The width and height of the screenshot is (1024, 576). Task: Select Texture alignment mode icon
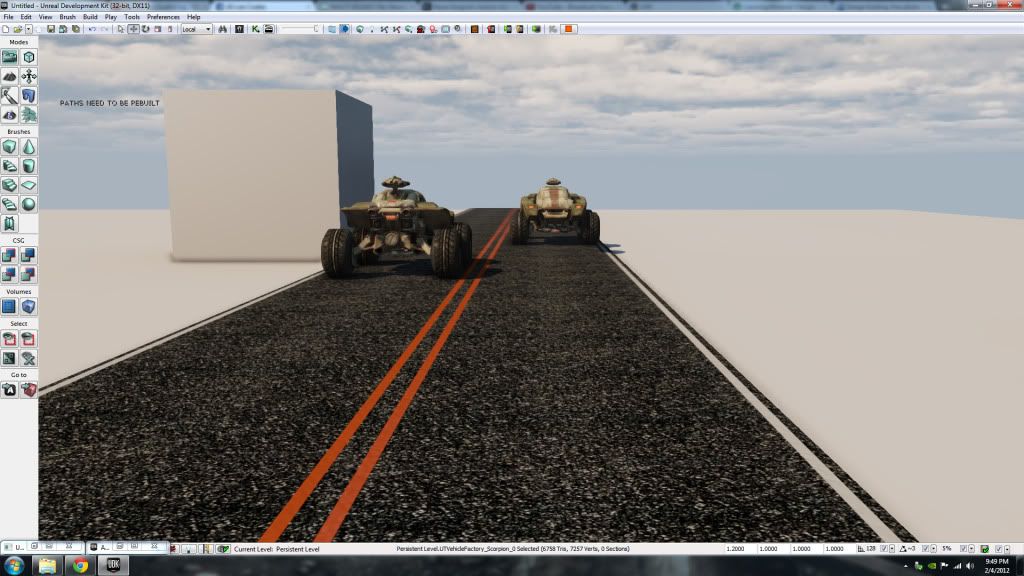pos(28,76)
